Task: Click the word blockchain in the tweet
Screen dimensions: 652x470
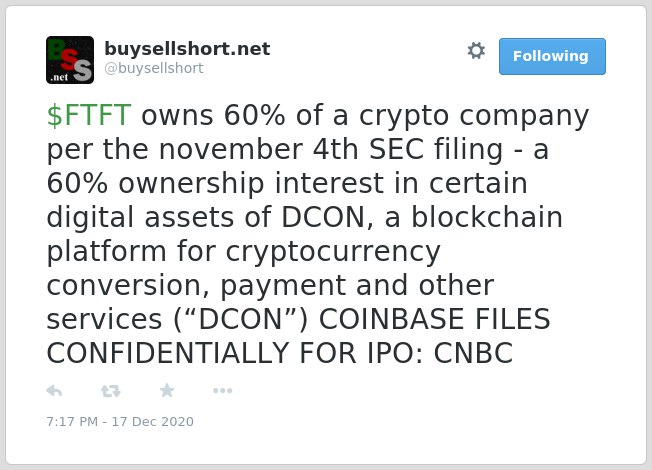Action: click(x=487, y=218)
